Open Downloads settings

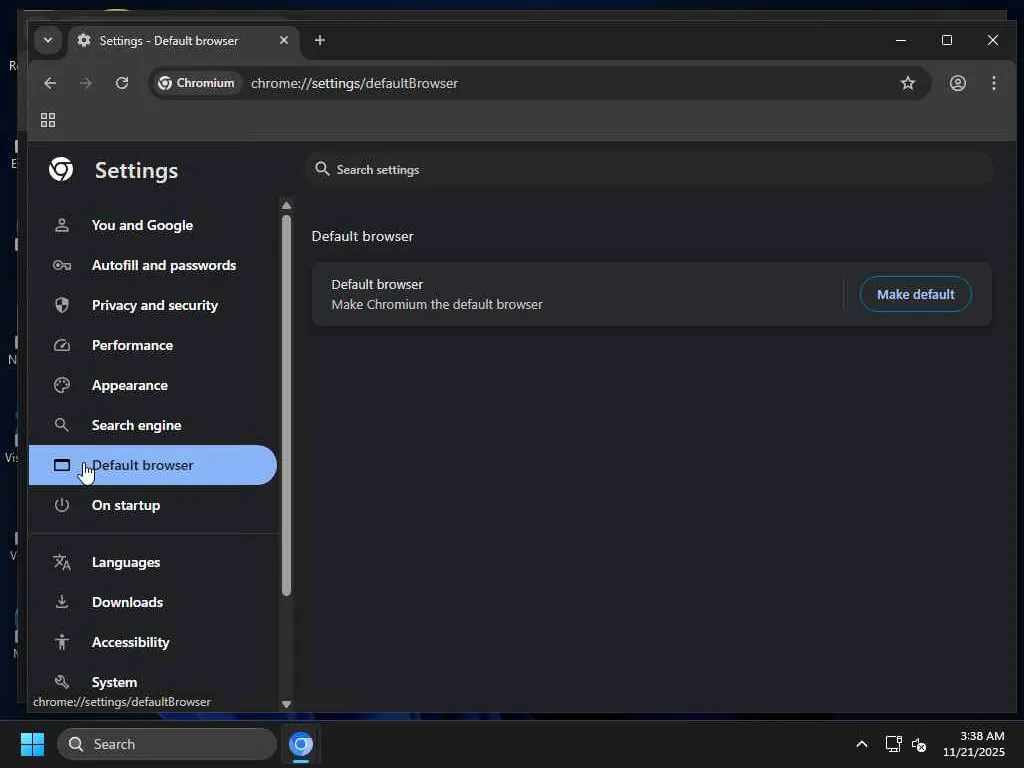click(153, 602)
